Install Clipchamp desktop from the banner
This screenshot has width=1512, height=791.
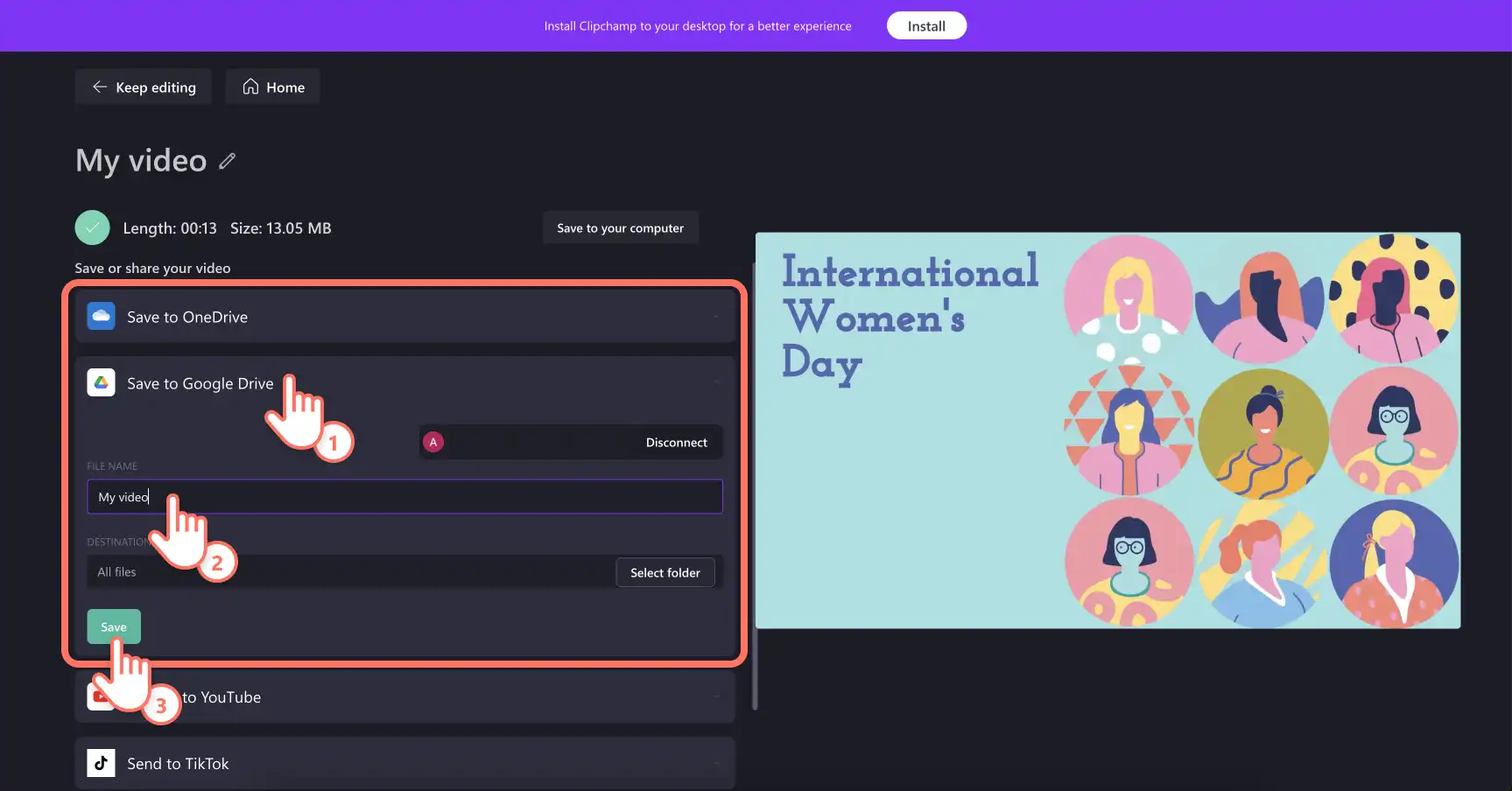926,25
